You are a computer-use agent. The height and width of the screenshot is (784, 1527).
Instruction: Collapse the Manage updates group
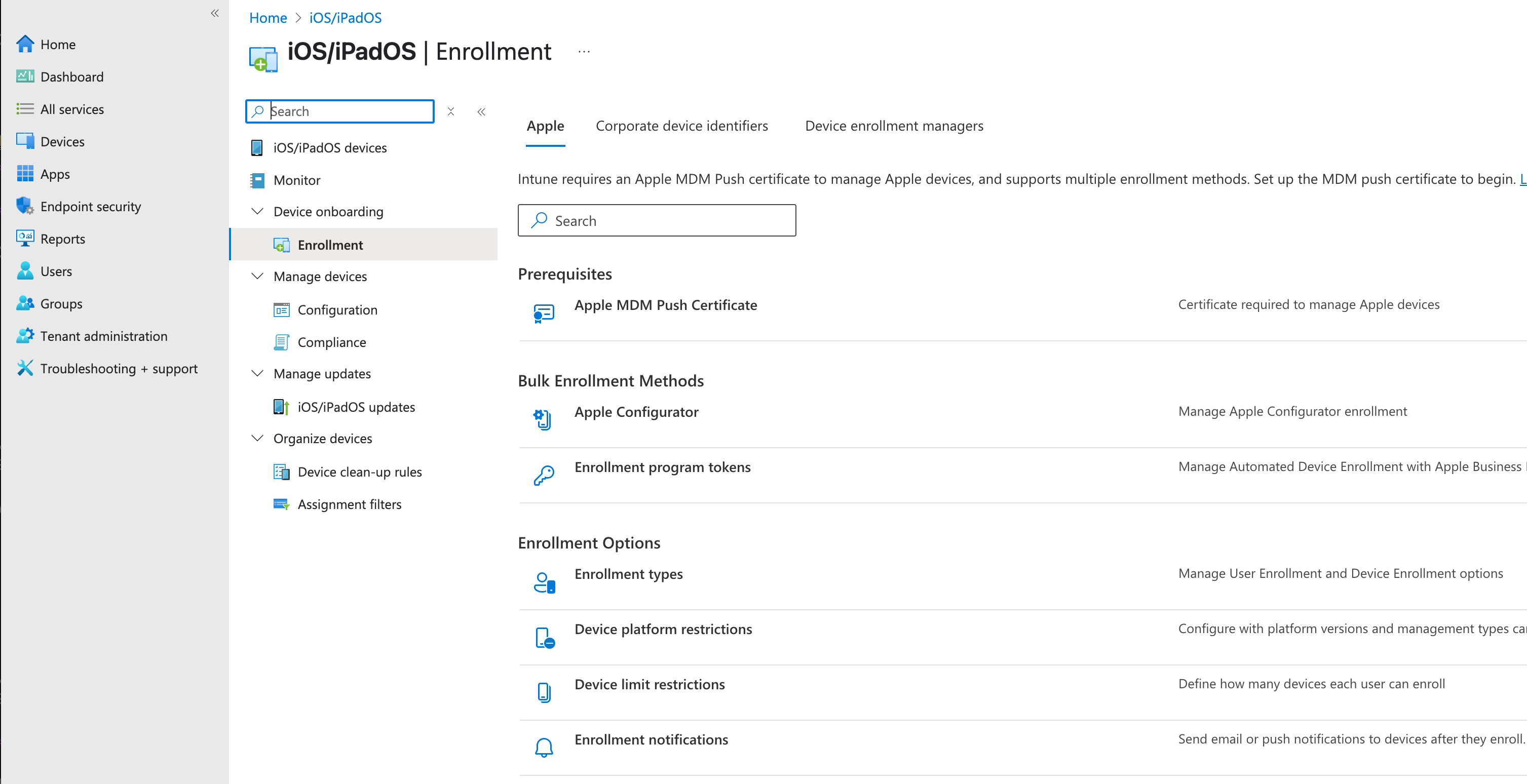coord(257,373)
